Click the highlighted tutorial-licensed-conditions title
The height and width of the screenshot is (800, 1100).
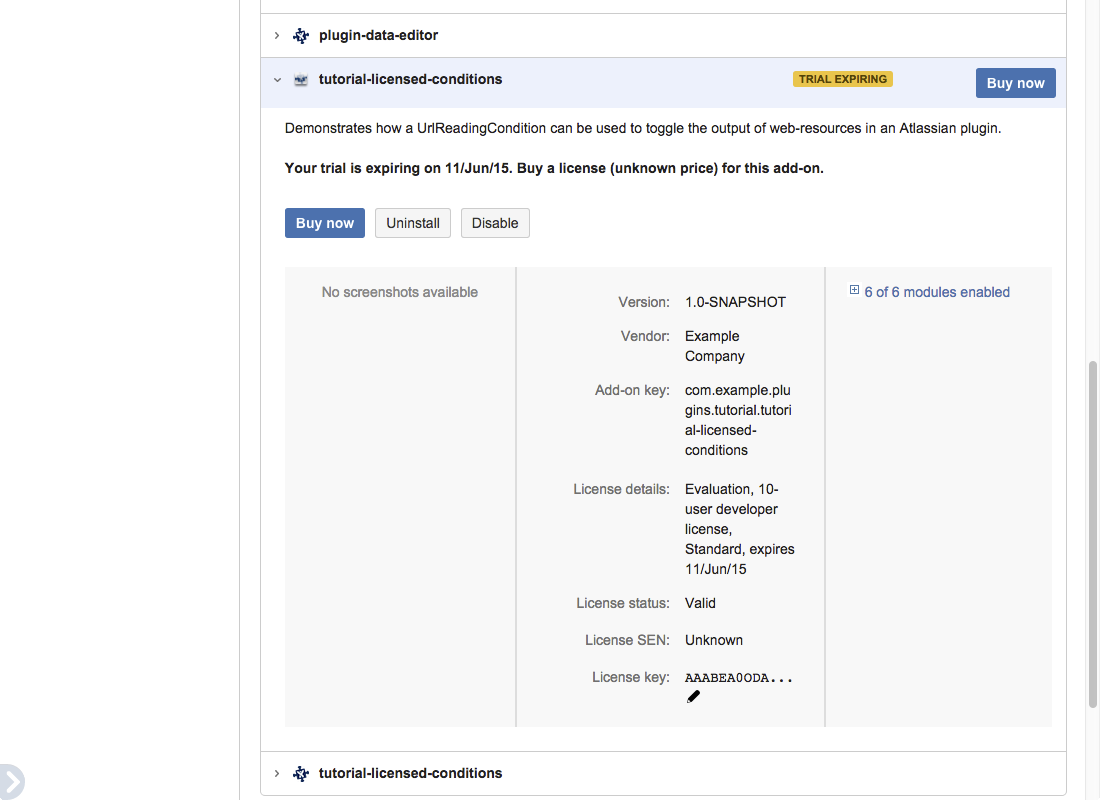click(x=410, y=79)
